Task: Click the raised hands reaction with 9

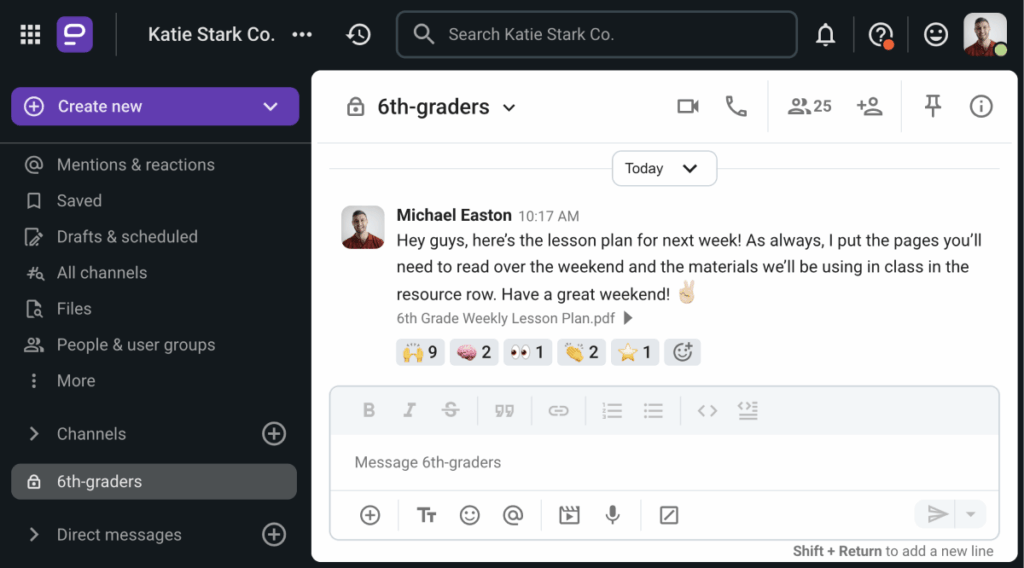Action: click(420, 352)
